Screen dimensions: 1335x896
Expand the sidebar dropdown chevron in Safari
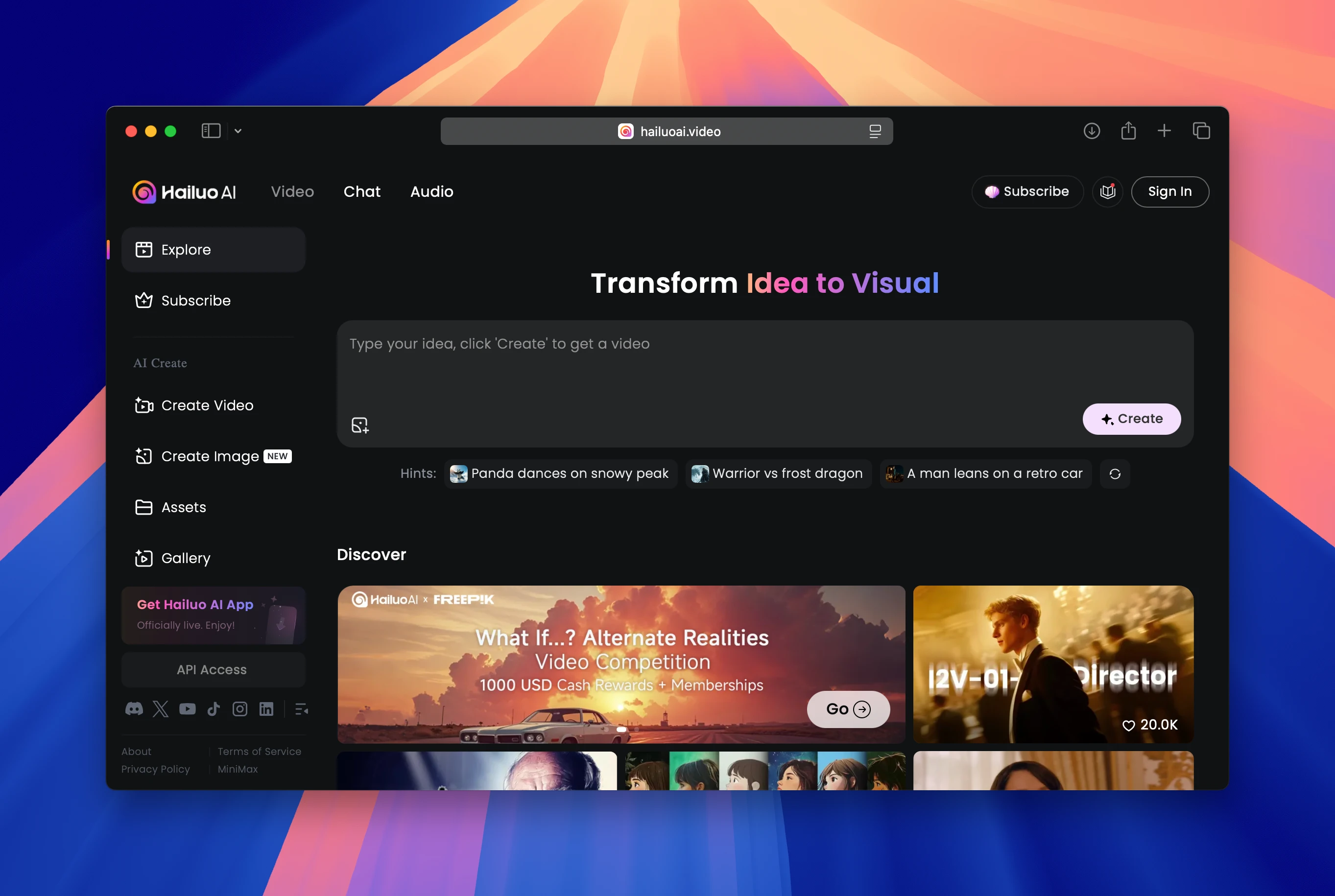(x=238, y=131)
